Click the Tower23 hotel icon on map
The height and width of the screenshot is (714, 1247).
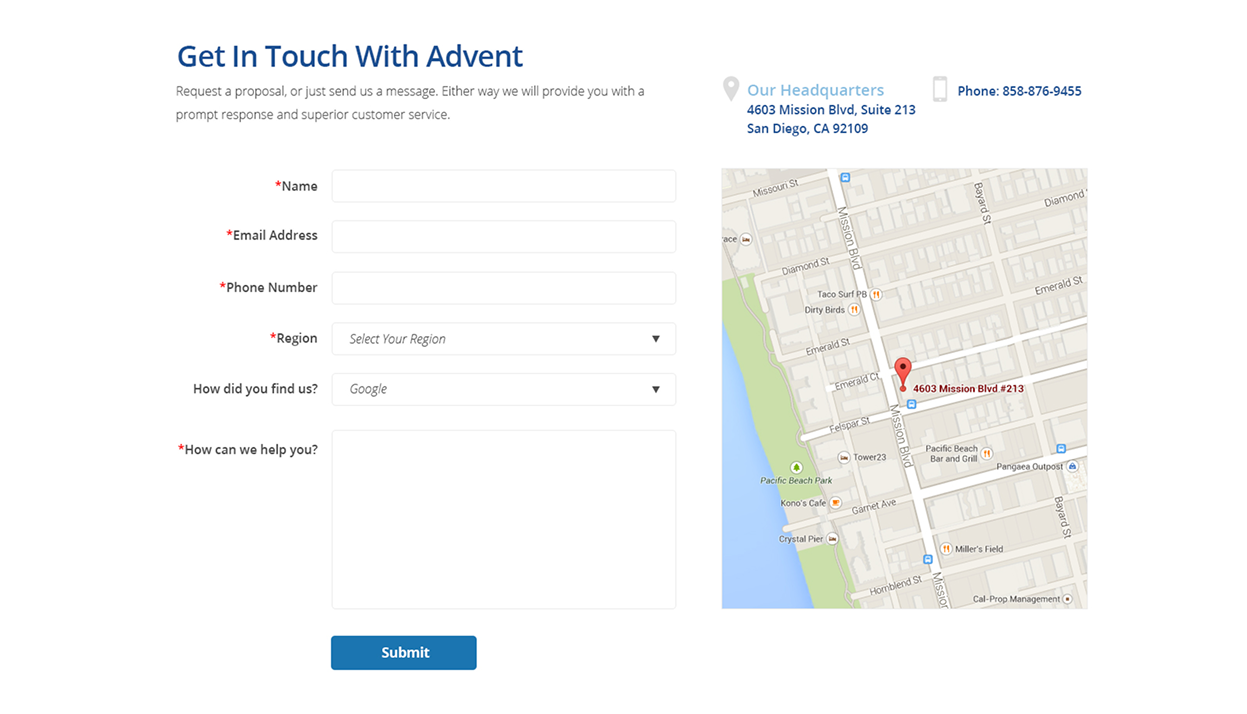coord(844,457)
